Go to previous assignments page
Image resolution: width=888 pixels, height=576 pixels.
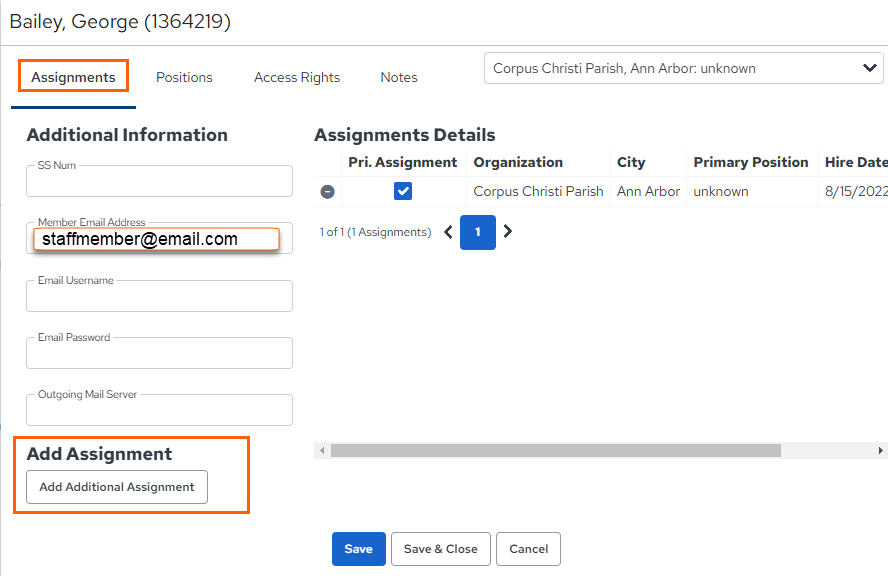[x=448, y=232]
